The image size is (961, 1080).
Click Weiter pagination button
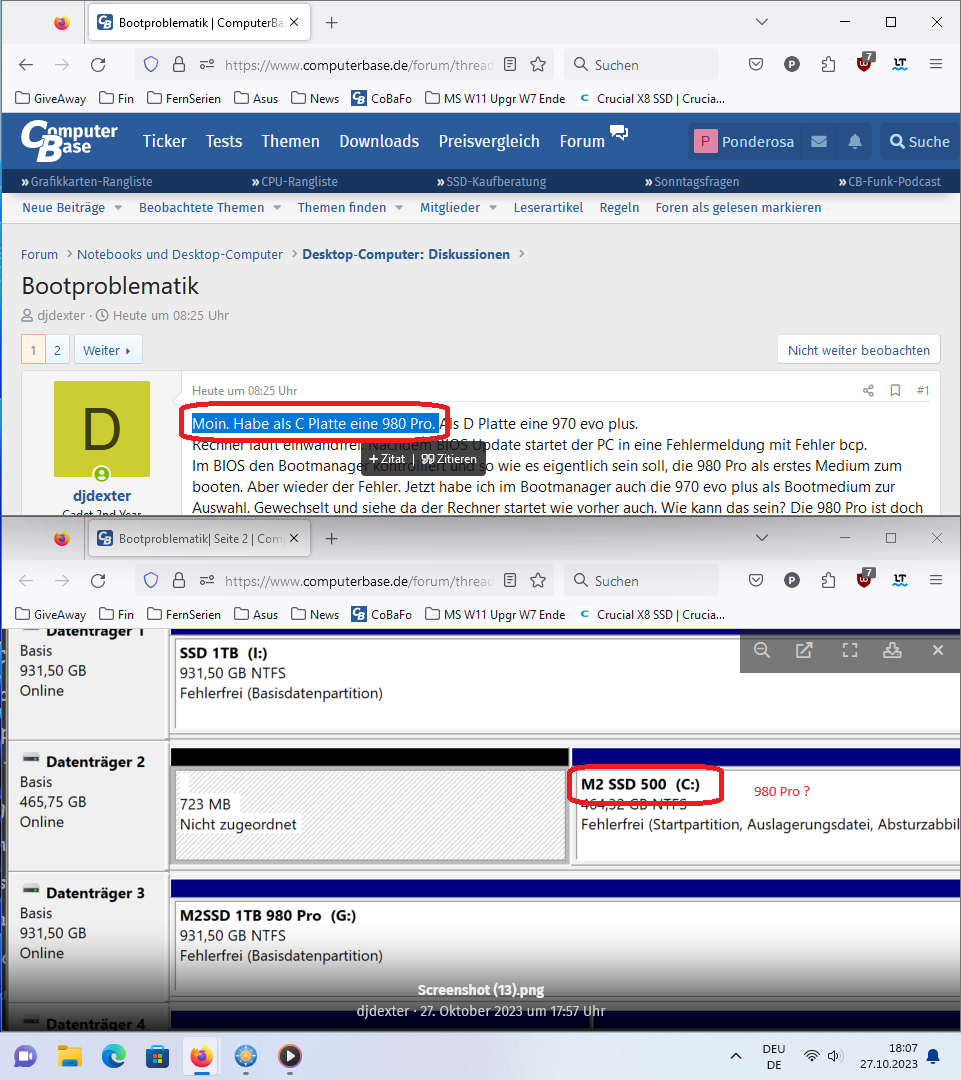pos(107,350)
